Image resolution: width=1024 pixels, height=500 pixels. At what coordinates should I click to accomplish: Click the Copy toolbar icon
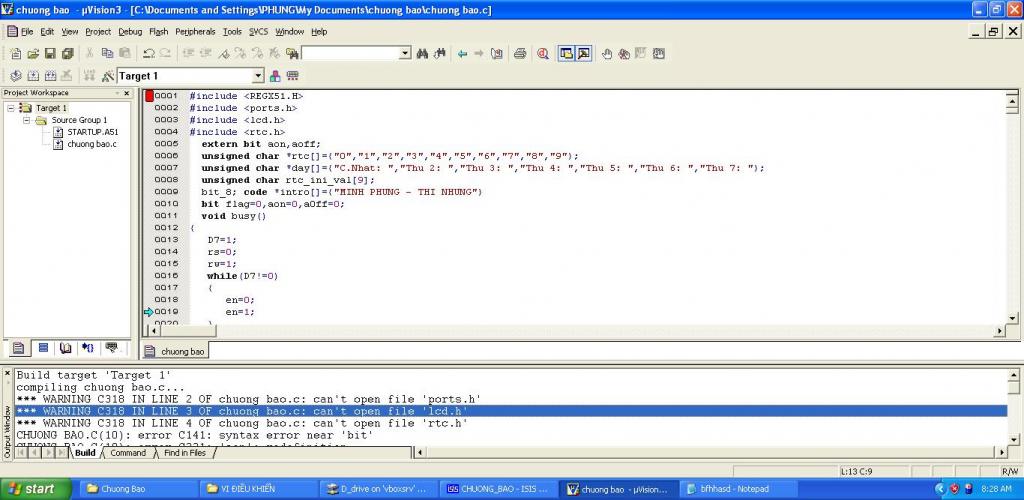pyautogui.click(x=108, y=53)
